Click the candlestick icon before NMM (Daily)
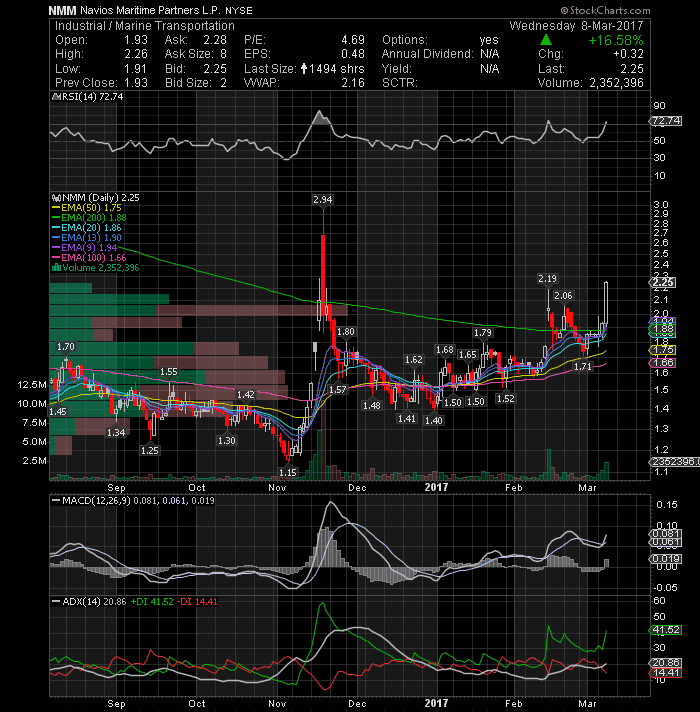This screenshot has width=700, height=712. pos(56,198)
